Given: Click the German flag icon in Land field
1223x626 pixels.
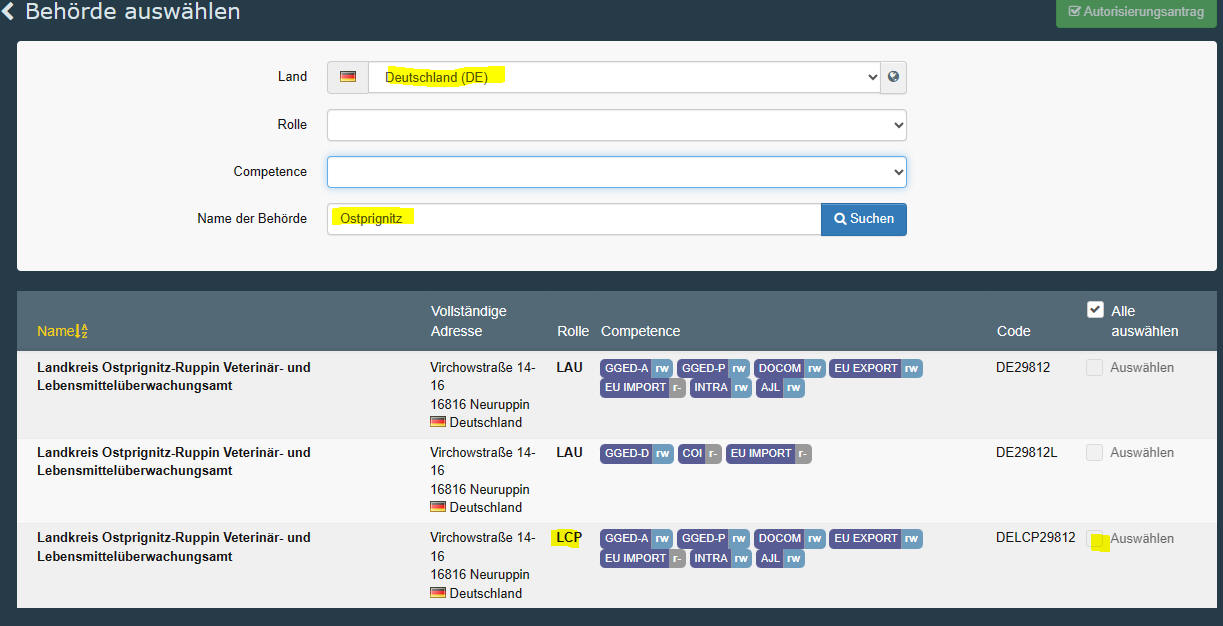Looking at the screenshot, I should coord(348,76).
